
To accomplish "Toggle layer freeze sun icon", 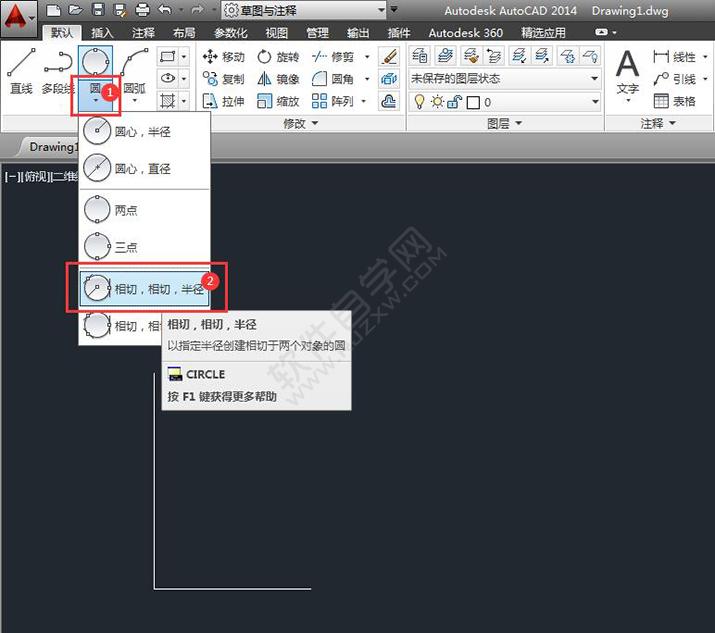I will coord(437,102).
